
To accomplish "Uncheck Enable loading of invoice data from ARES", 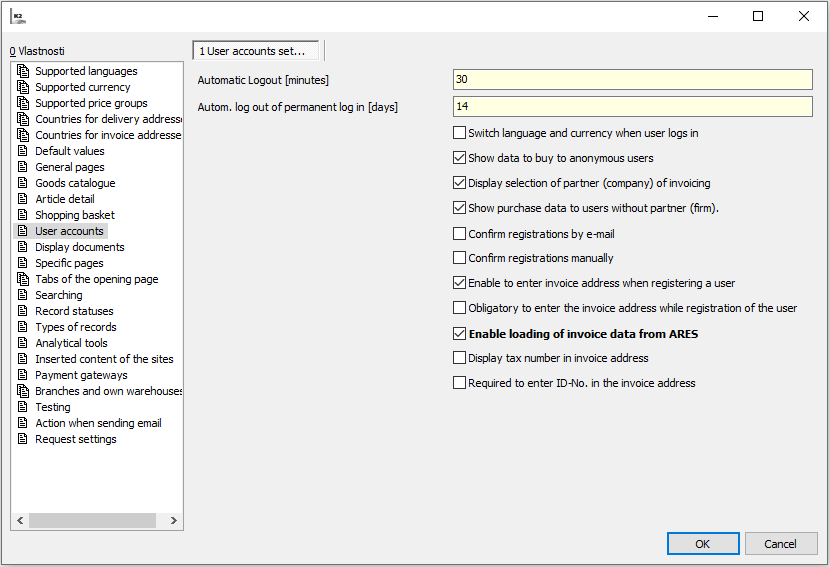I will click(x=460, y=334).
